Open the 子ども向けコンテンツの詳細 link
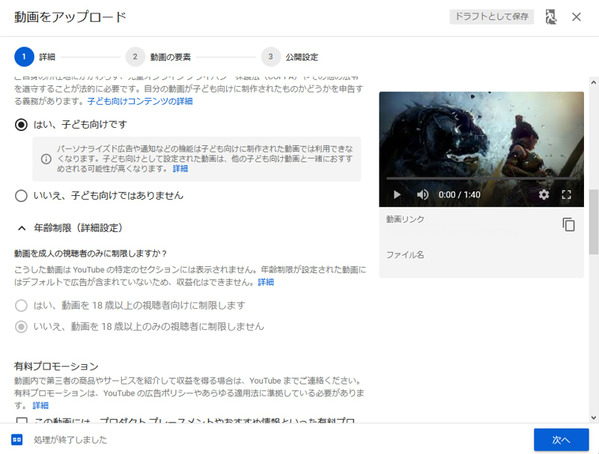 click(140, 101)
